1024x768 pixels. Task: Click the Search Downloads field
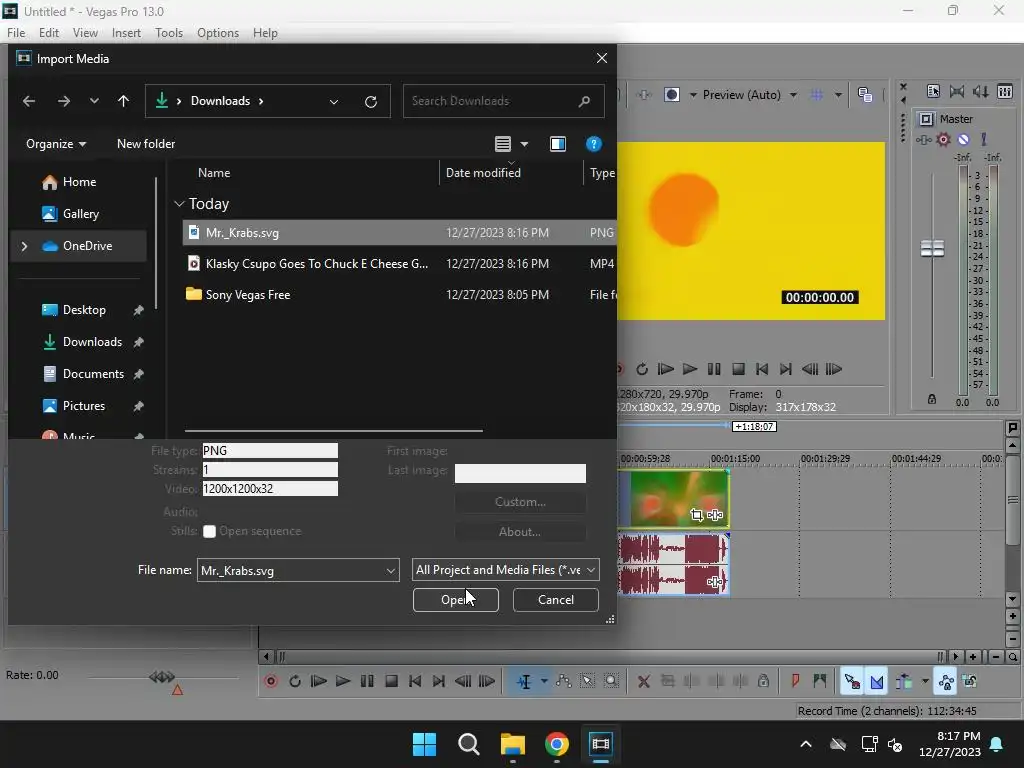click(503, 101)
